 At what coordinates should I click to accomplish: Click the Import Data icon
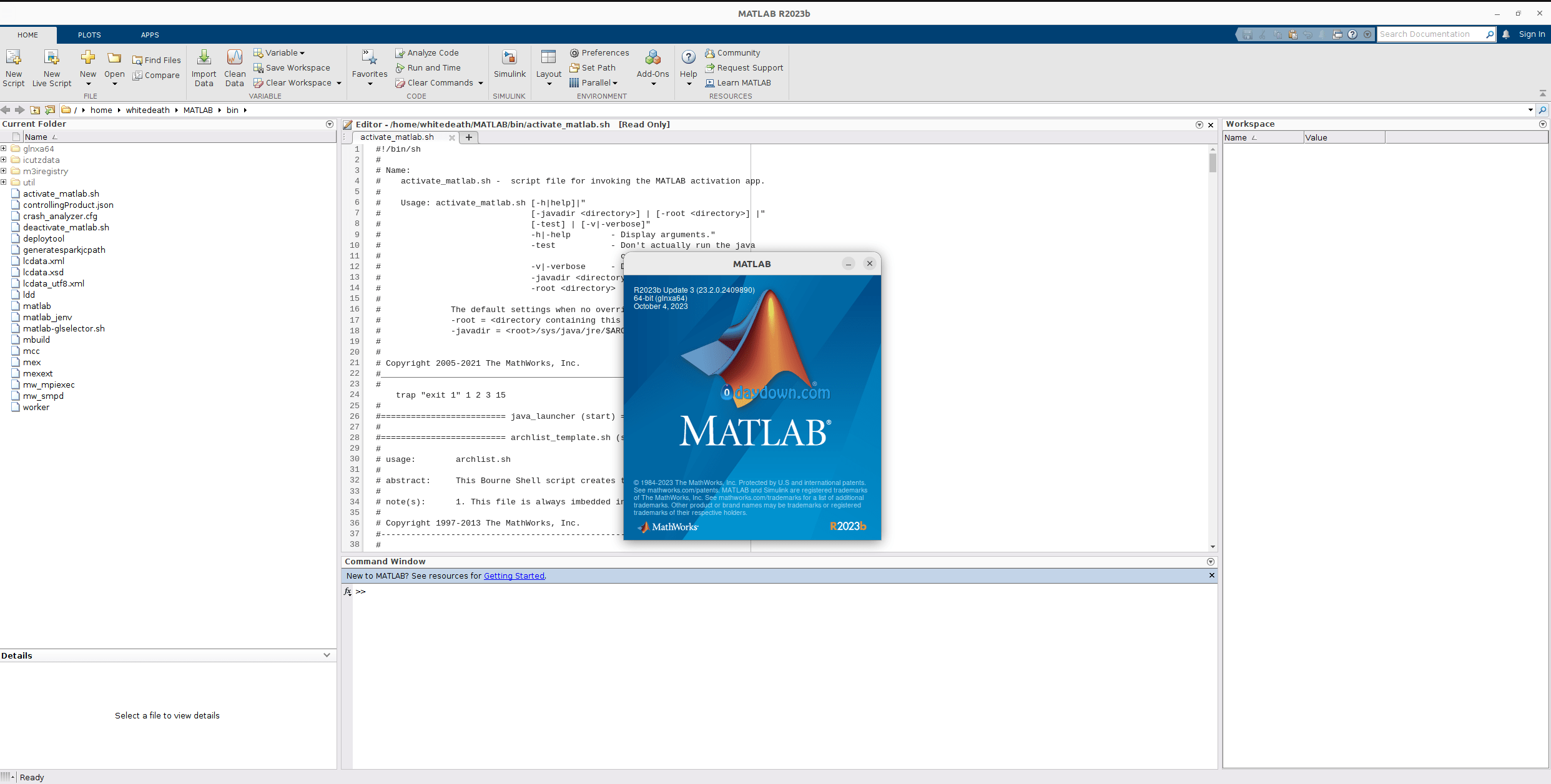click(204, 57)
